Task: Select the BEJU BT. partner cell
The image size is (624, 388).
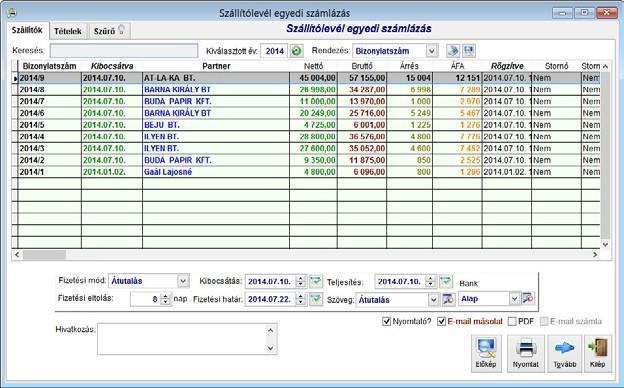Action: point(216,125)
